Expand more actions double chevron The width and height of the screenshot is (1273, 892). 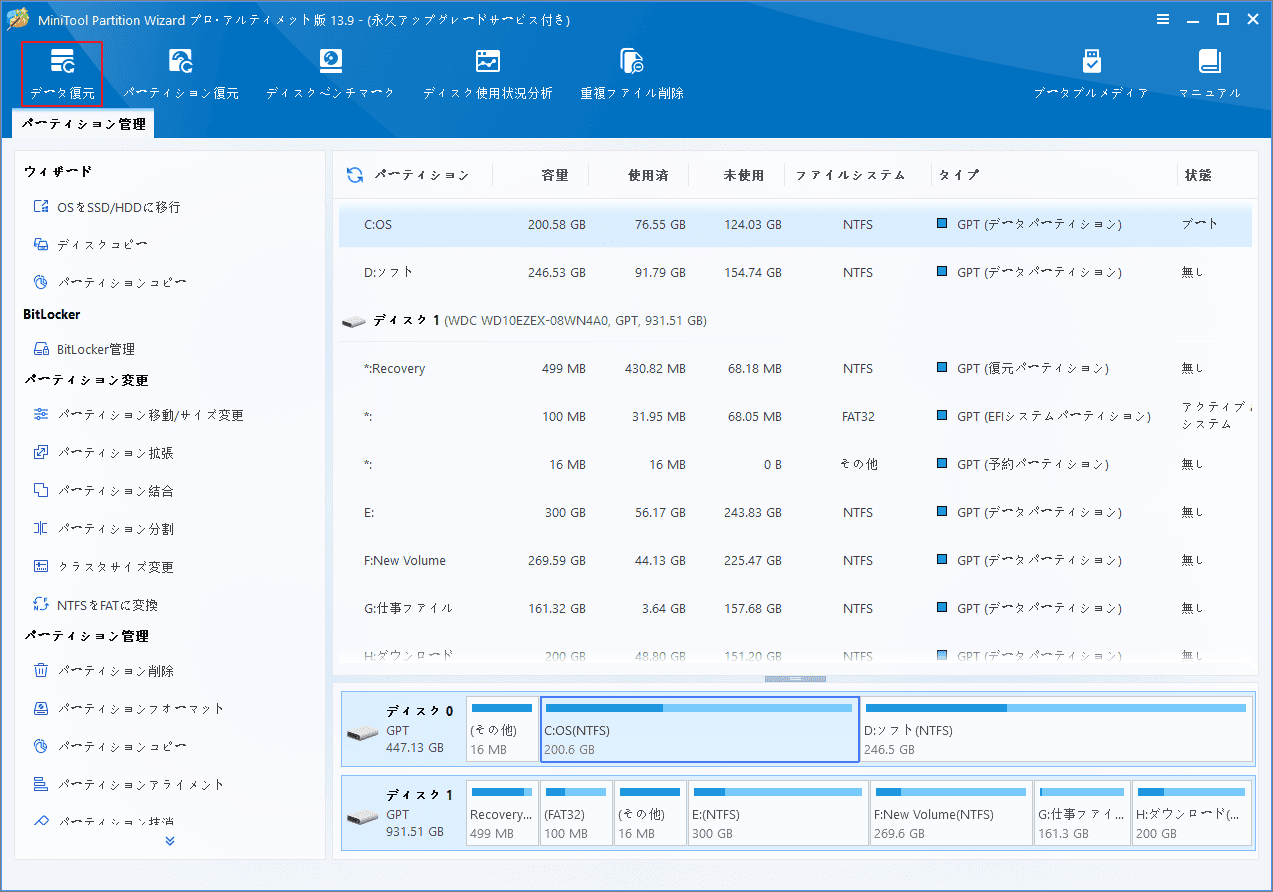pos(170,841)
